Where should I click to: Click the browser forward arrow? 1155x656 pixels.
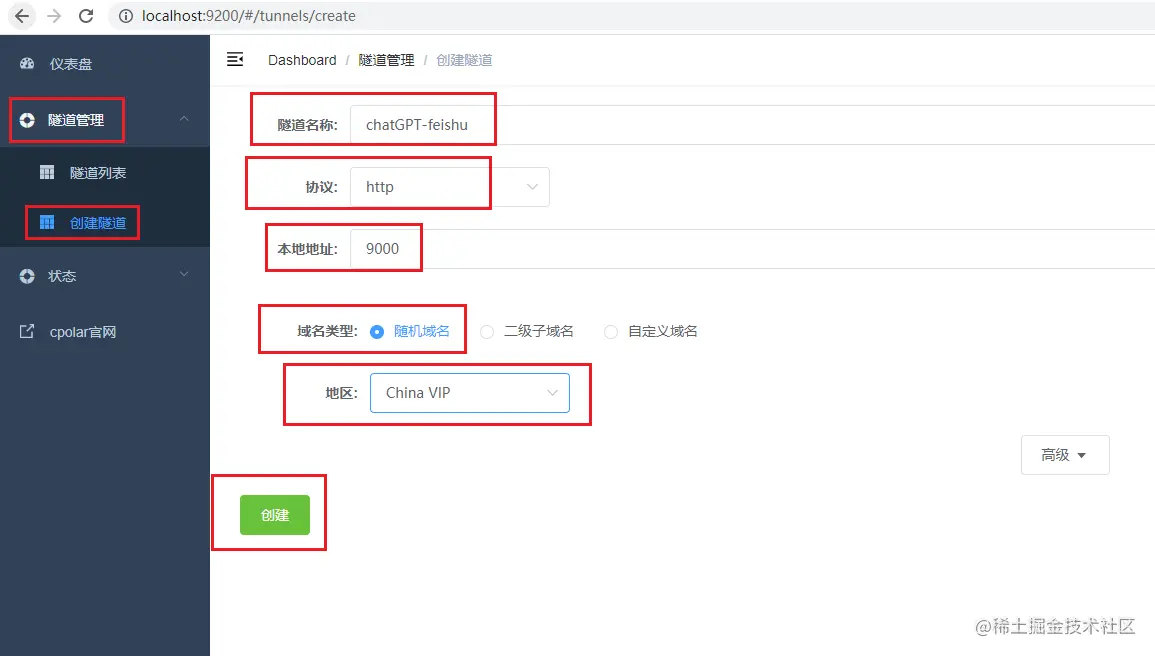(54, 15)
